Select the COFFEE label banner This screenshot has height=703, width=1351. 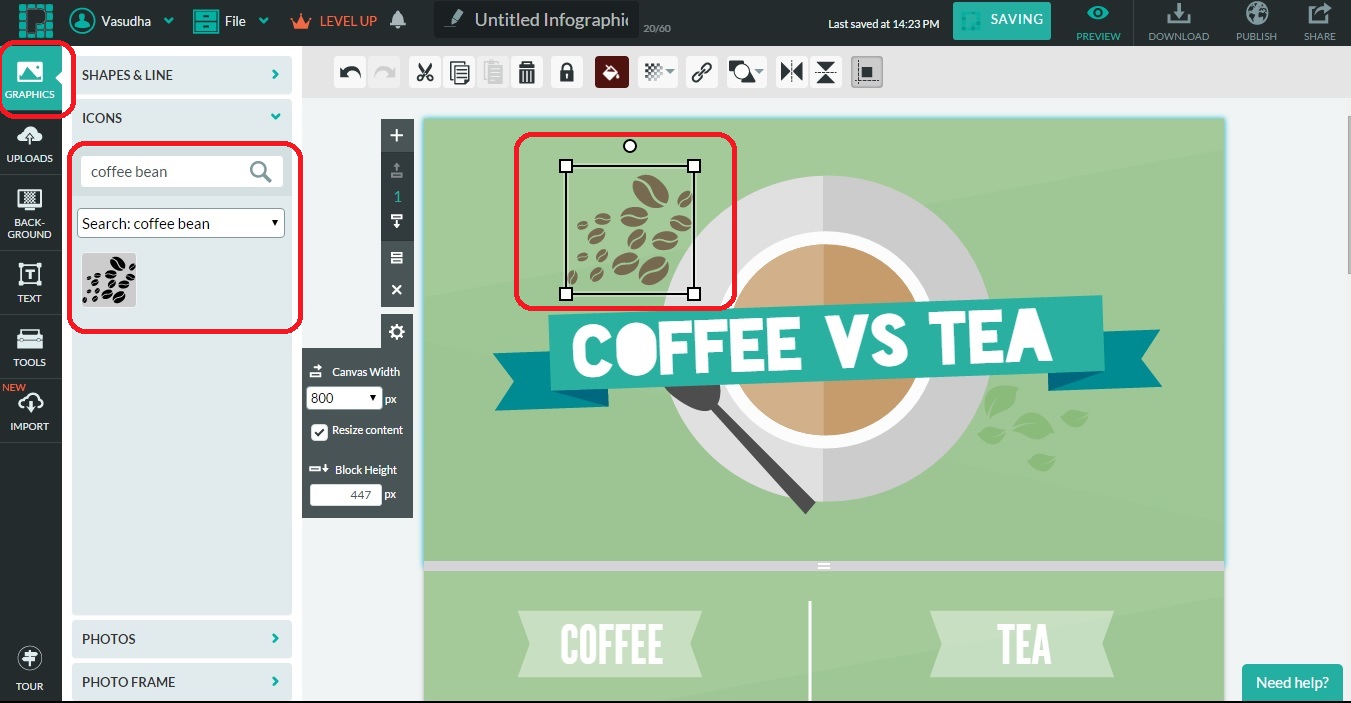pyautogui.click(x=611, y=644)
